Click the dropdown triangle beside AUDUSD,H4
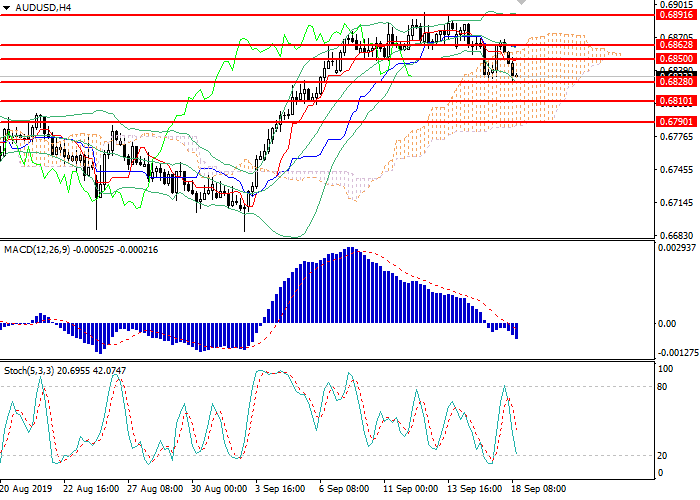 [7, 7]
